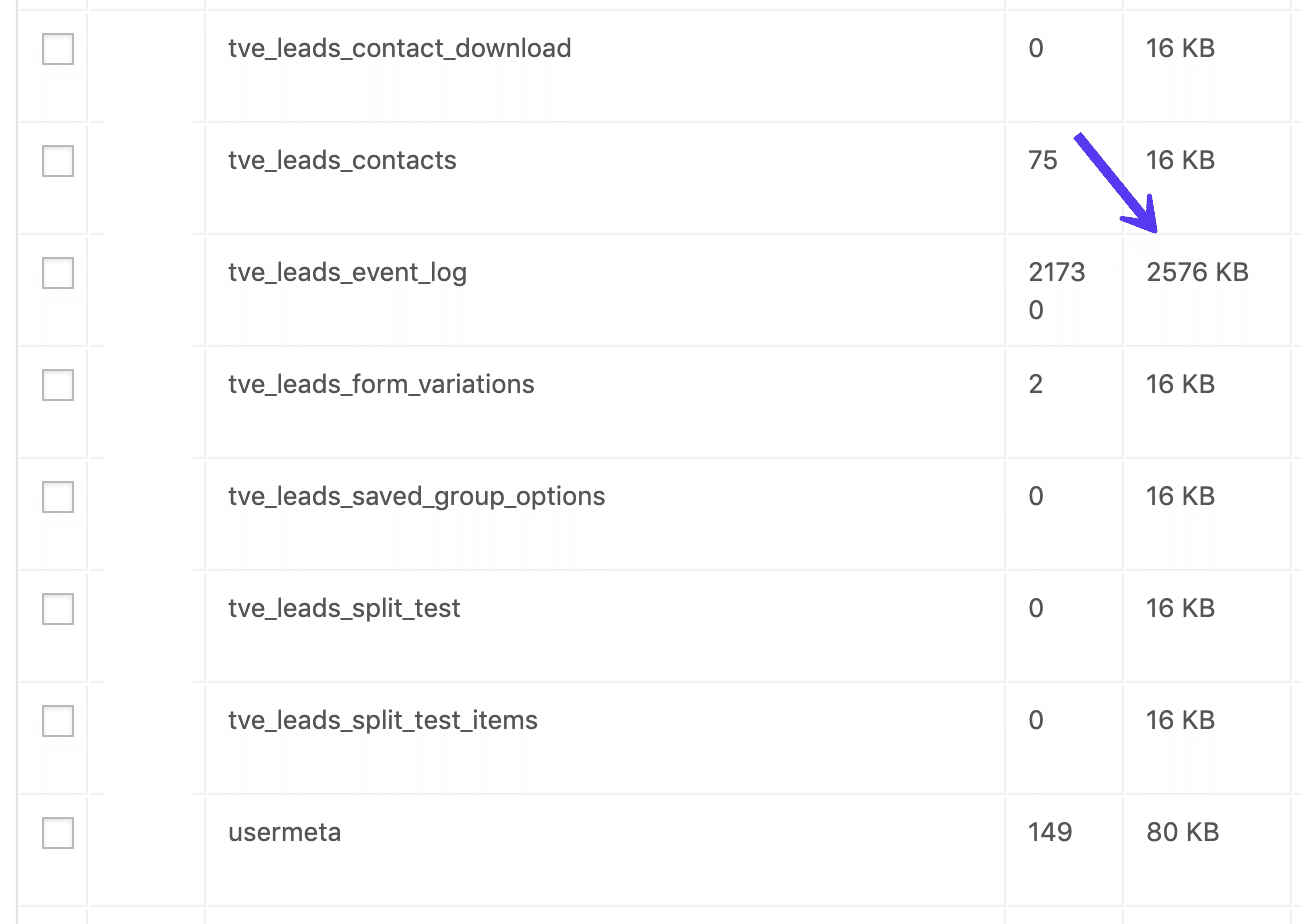The width and height of the screenshot is (1300, 924).
Task: Select the tve_leads_event_log checkbox
Action: [57, 272]
